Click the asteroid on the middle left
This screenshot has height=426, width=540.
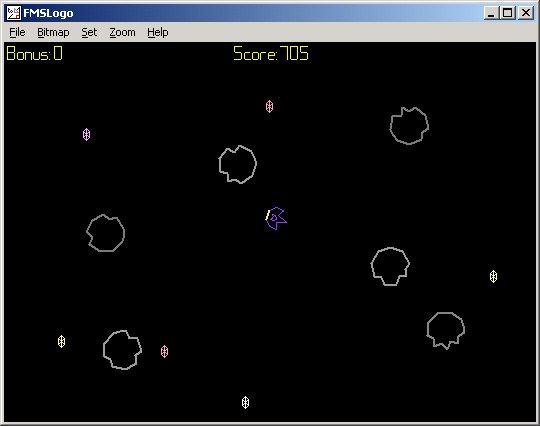(x=105, y=233)
